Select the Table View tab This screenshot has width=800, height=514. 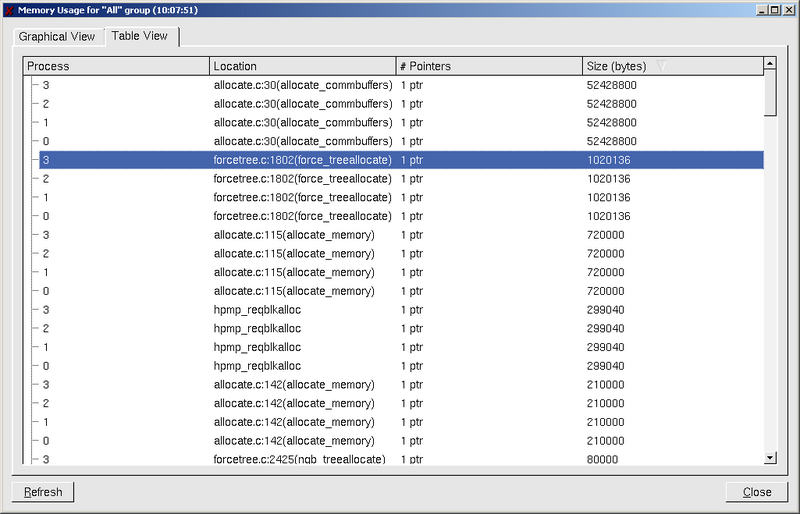coord(140,36)
